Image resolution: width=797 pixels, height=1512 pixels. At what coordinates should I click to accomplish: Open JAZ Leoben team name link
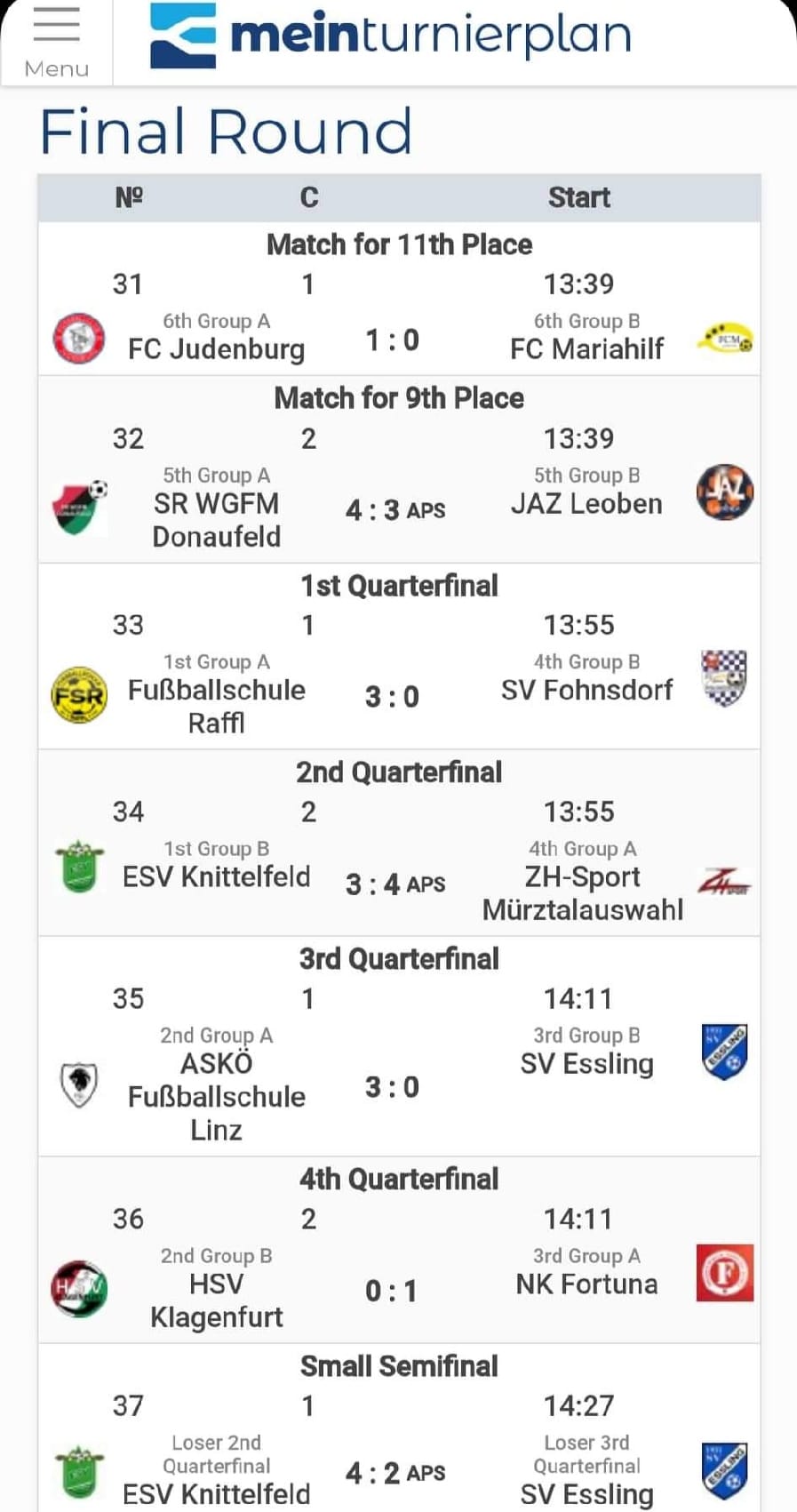tap(586, 503)
